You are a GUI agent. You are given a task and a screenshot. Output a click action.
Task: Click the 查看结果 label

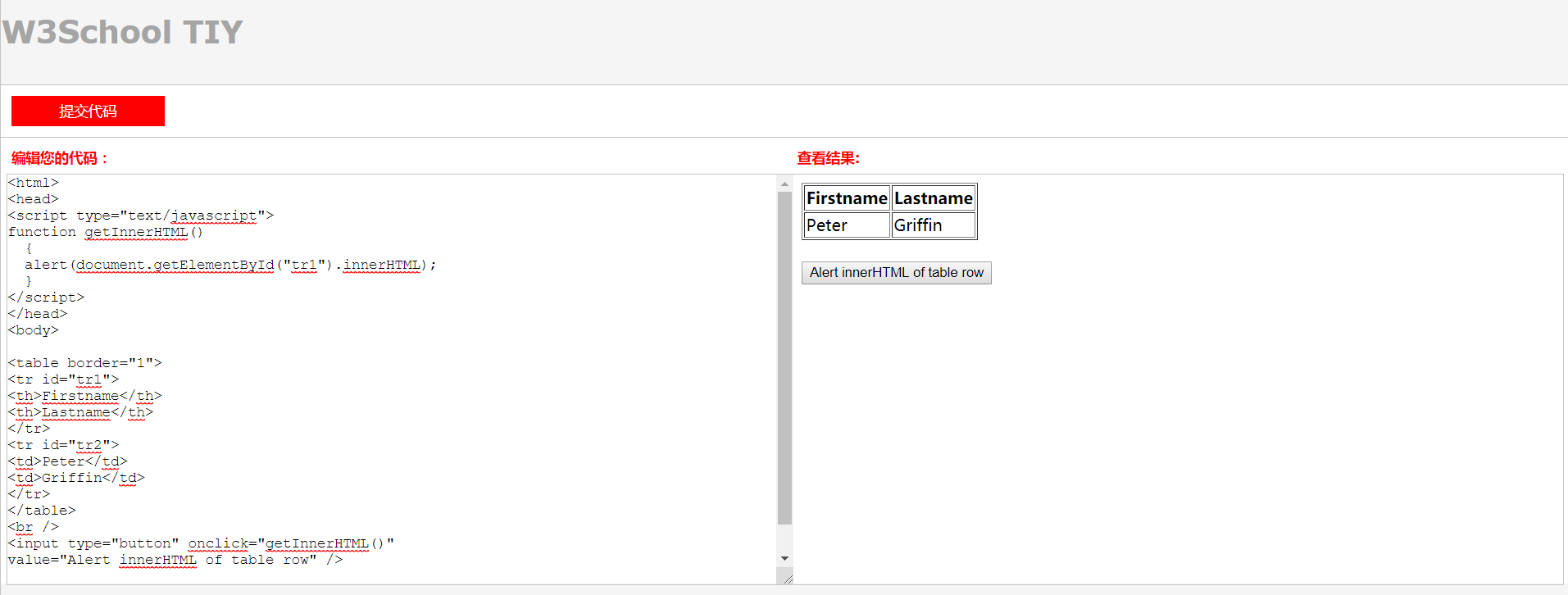(828, 158)
